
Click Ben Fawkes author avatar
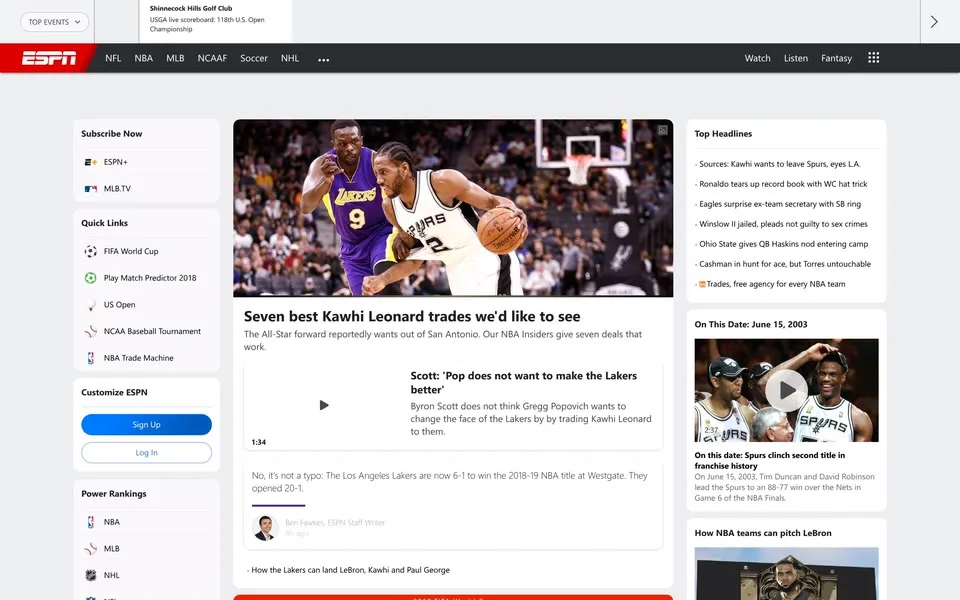(x=265, y=528)
